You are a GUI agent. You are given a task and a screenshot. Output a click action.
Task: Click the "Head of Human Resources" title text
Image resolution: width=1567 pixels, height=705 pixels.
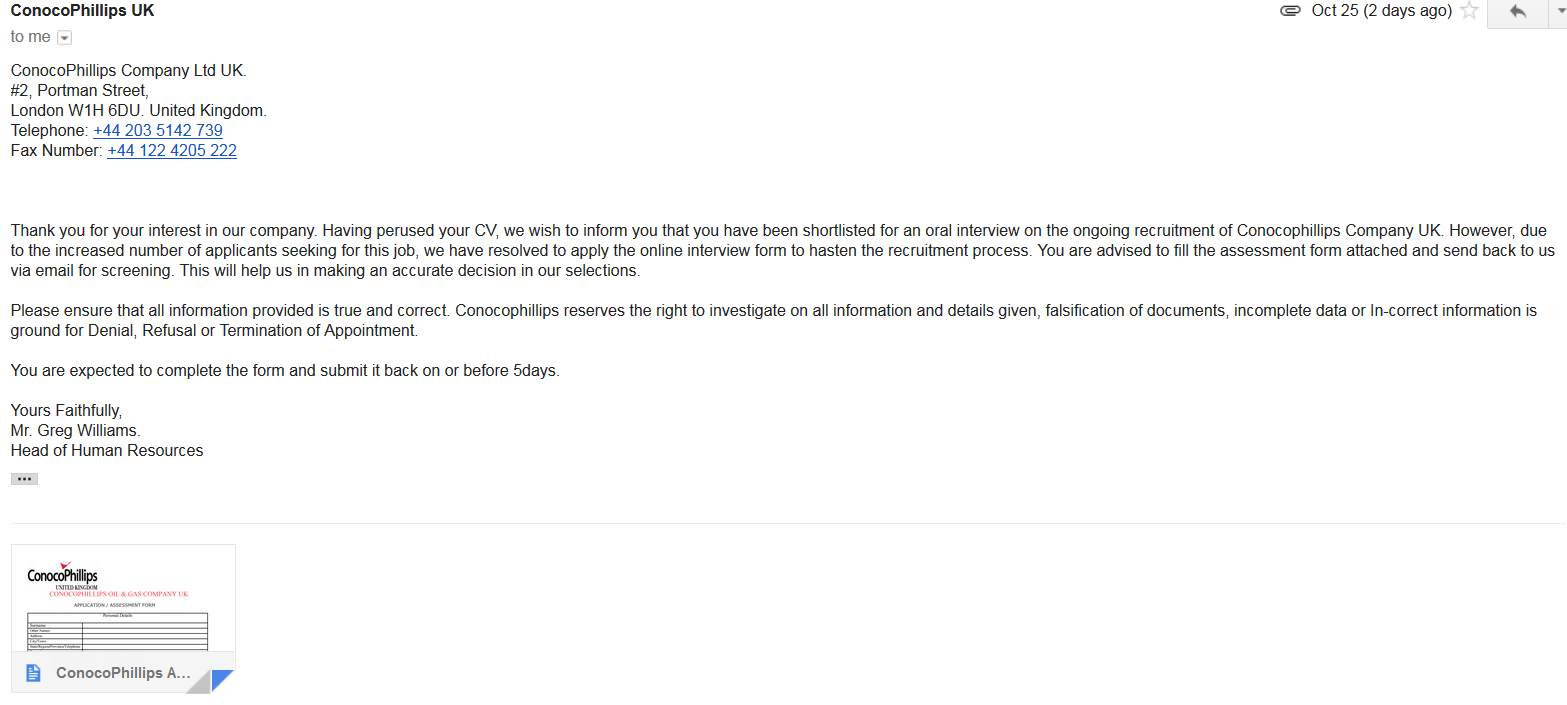click(x=107, y=451)
